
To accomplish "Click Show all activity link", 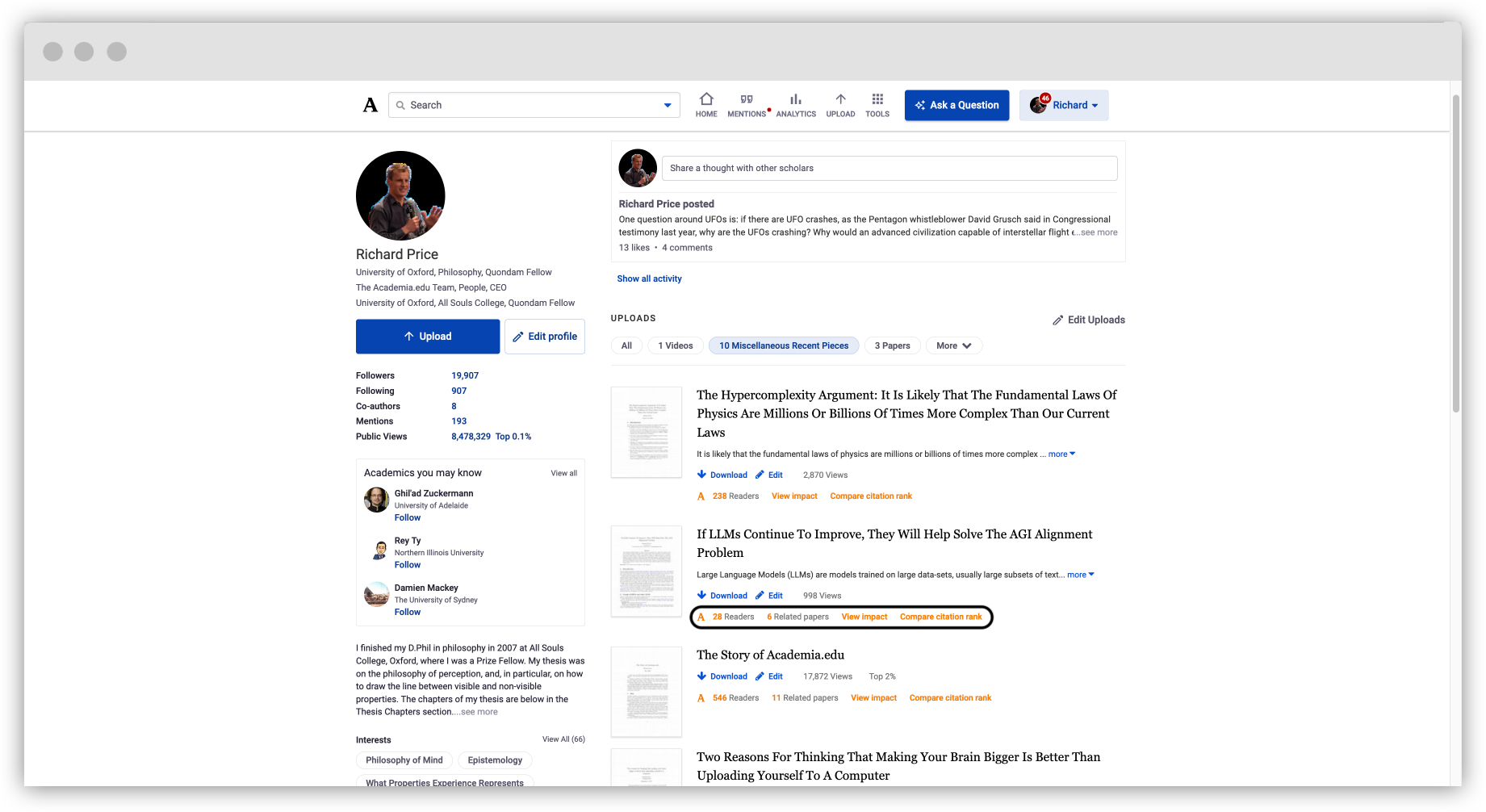I will pyautogui.click(x=650, y=278).
